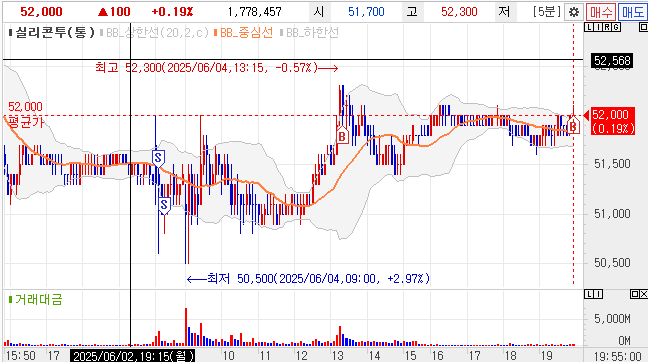648x362 pixels.
Task: Click the open price value 51,700
Action: point(366,12)
